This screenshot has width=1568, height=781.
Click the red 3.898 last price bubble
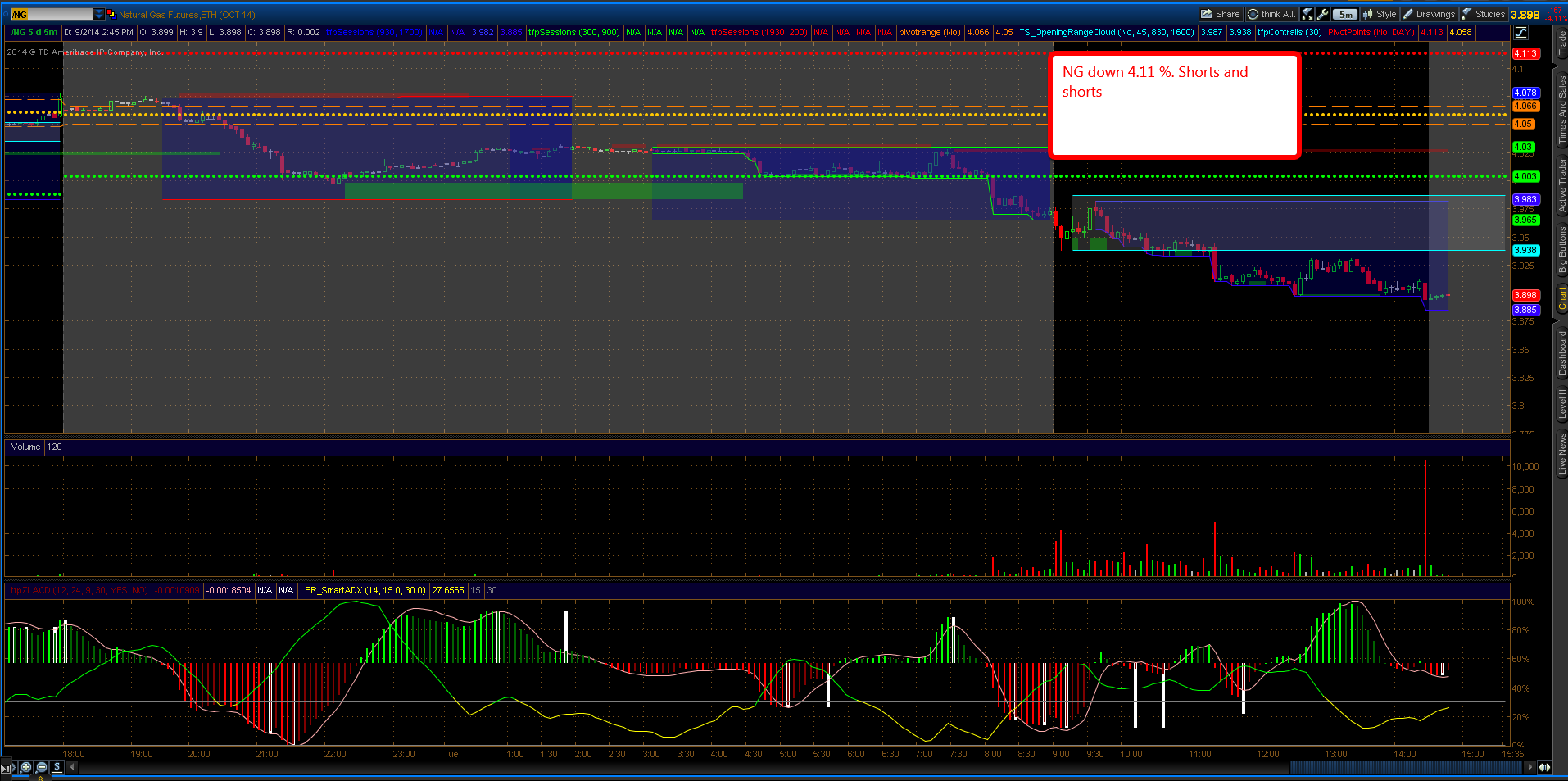1525,295
